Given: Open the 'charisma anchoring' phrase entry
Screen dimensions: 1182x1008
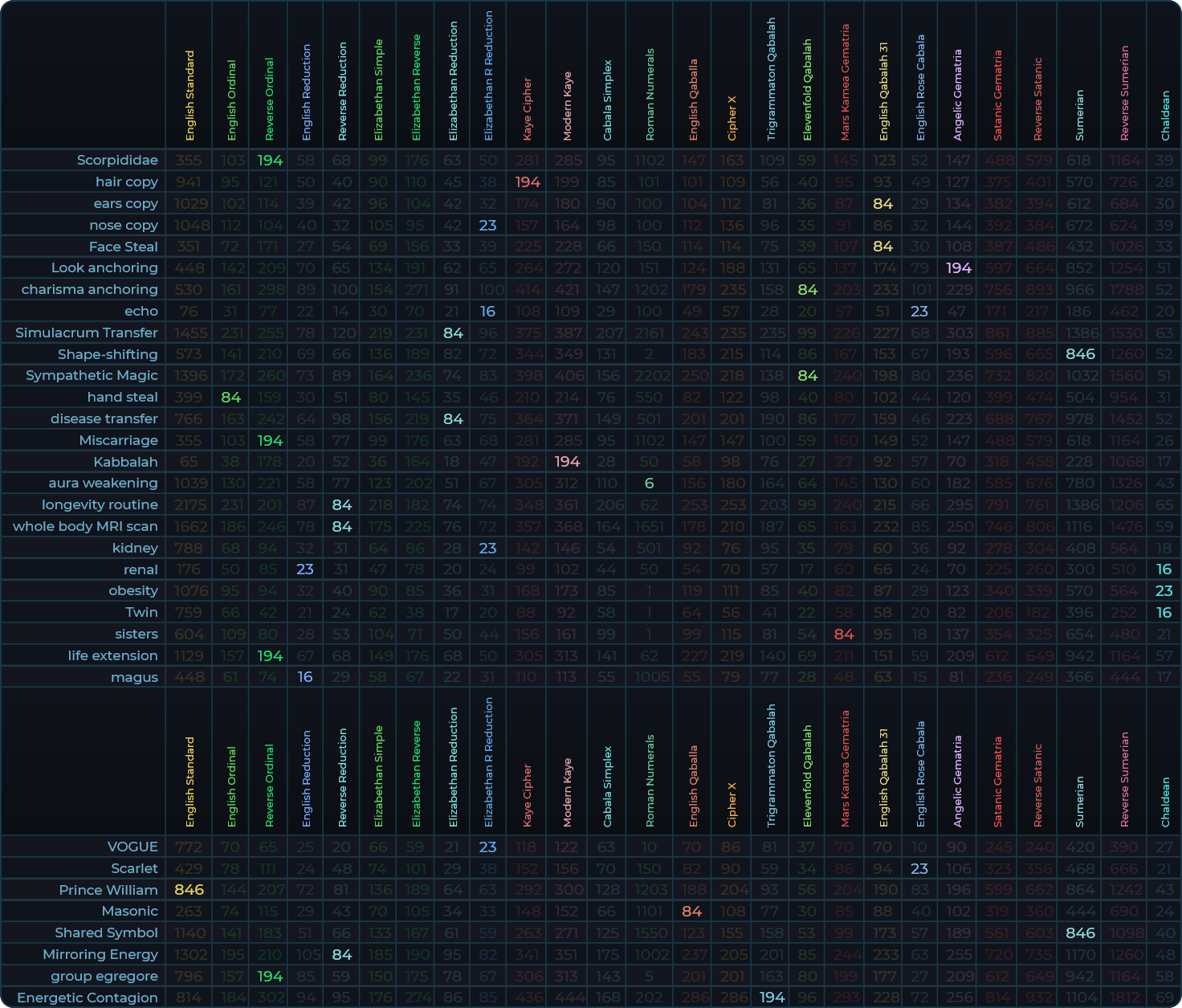Looking at the screenshot, I should (x=89, y=289).
